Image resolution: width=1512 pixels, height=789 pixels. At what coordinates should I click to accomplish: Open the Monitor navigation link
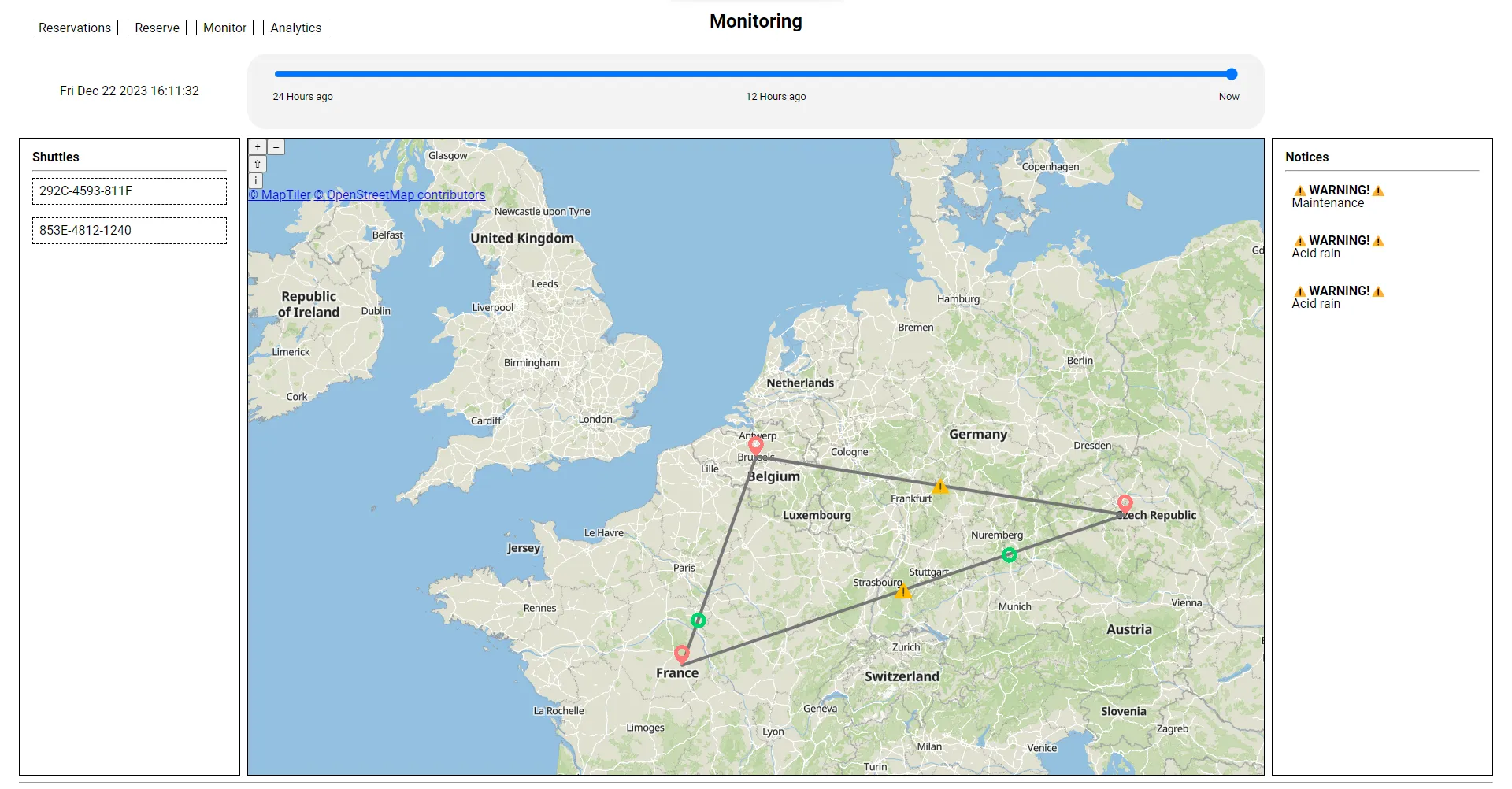(x=224, y=28)
